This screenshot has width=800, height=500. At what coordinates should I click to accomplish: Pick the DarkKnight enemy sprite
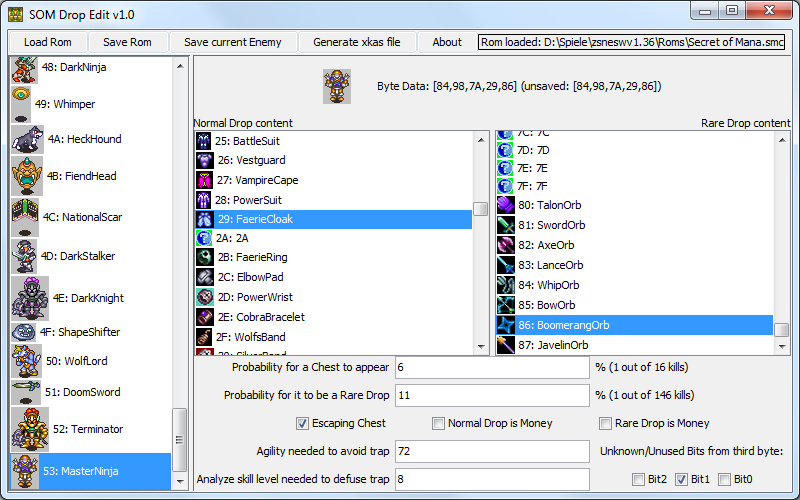click(x=30, y=298)
